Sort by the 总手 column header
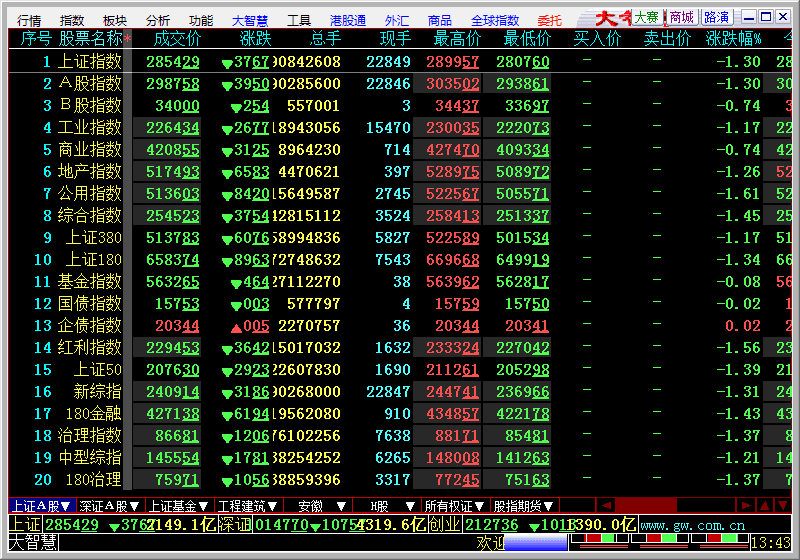800x560 pixels. tap(325, 38)
